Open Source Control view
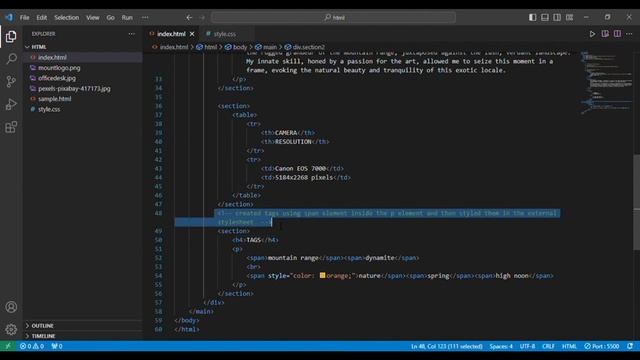 11,82
